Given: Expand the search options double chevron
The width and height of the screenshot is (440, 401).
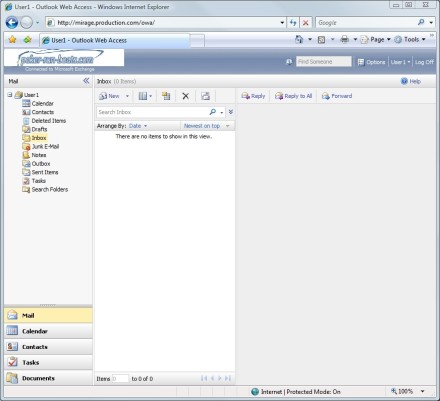Looking at the screenshot, I should coord(231,112).
